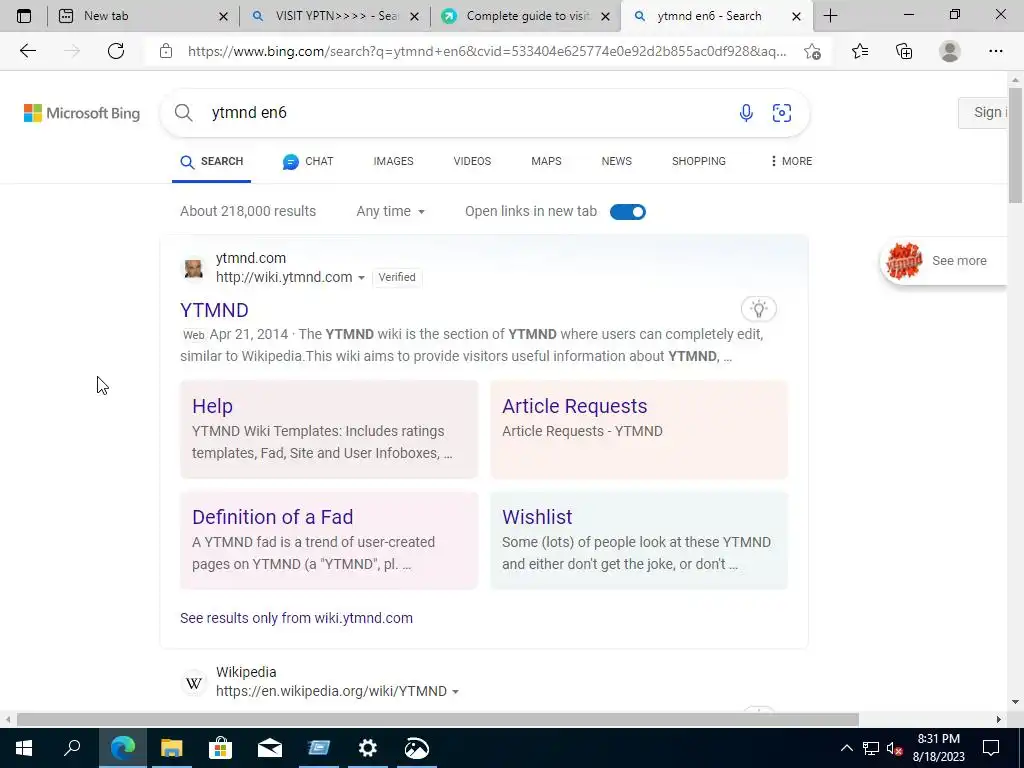This screenshot has width=1024, height=768.
Task: Add this page to favorites via star-plus icon
Action: click(812, 51)
